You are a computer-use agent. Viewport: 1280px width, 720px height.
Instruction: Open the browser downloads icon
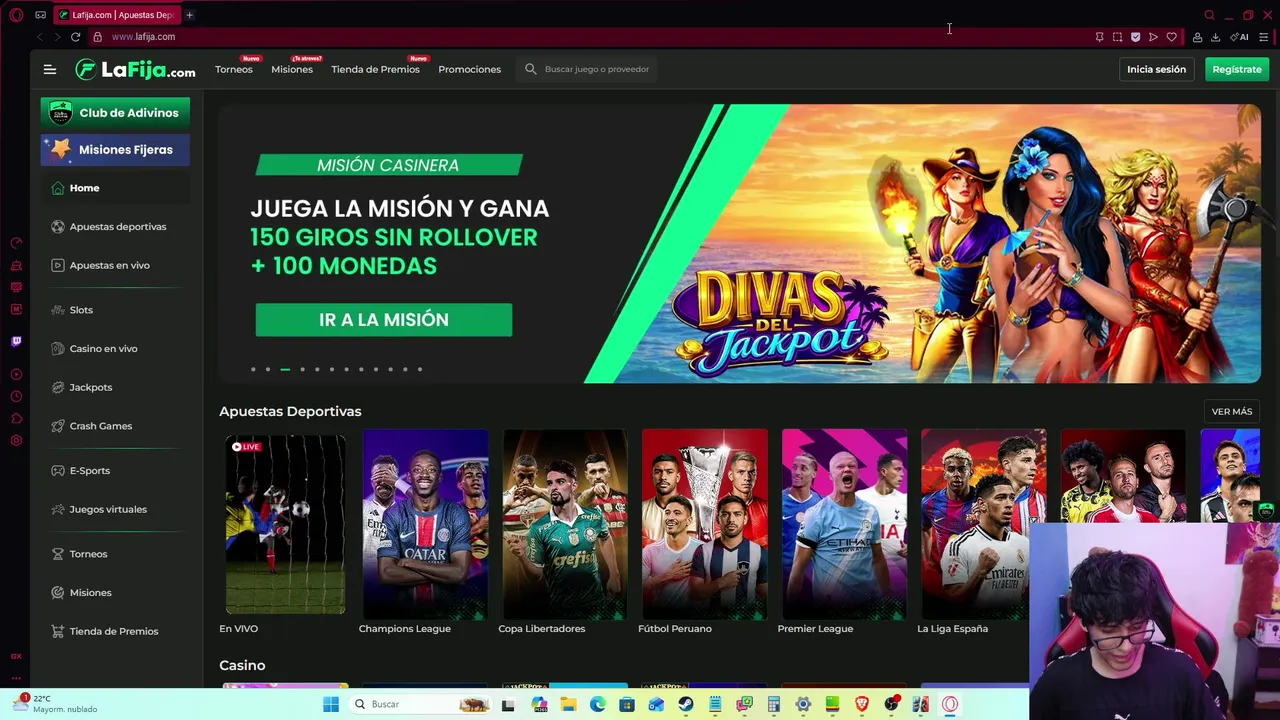[x=1215, y=37]
